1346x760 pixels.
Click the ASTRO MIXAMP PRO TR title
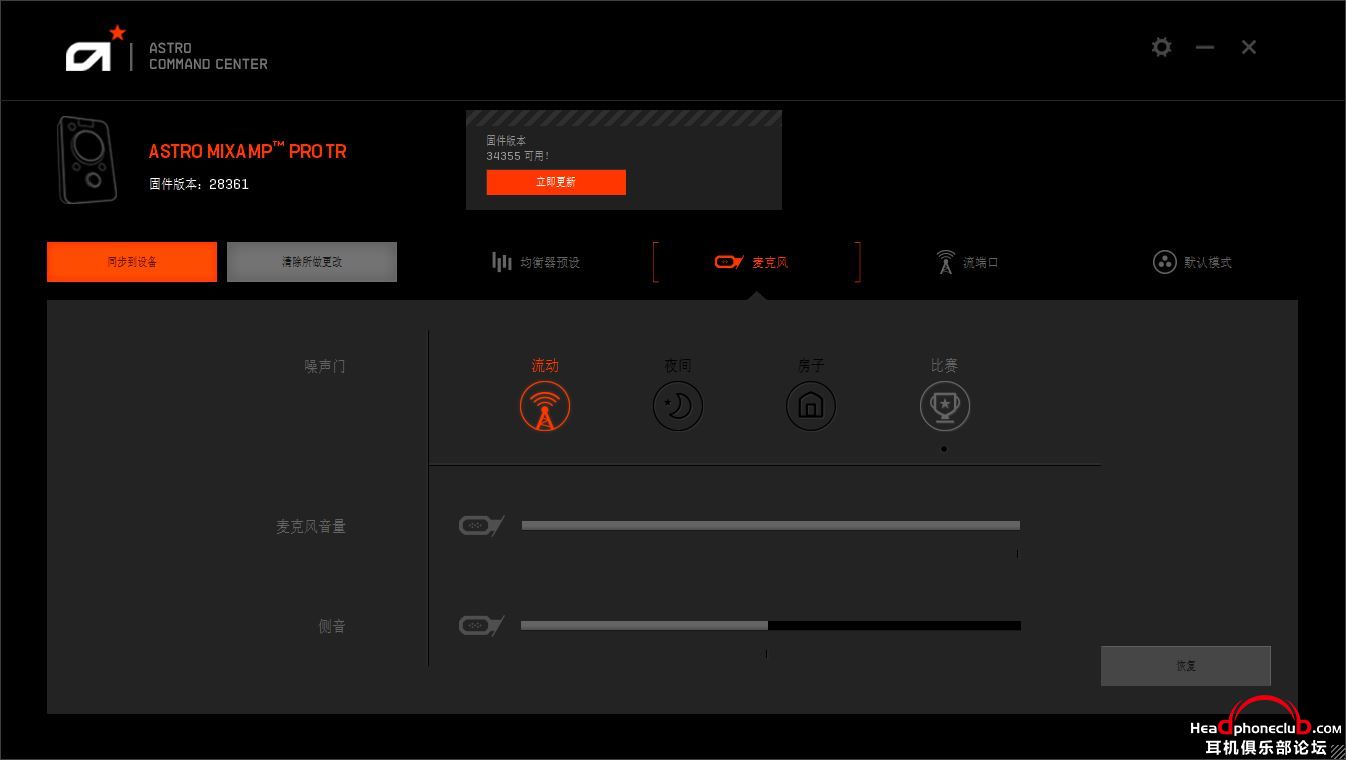(248, 151)
